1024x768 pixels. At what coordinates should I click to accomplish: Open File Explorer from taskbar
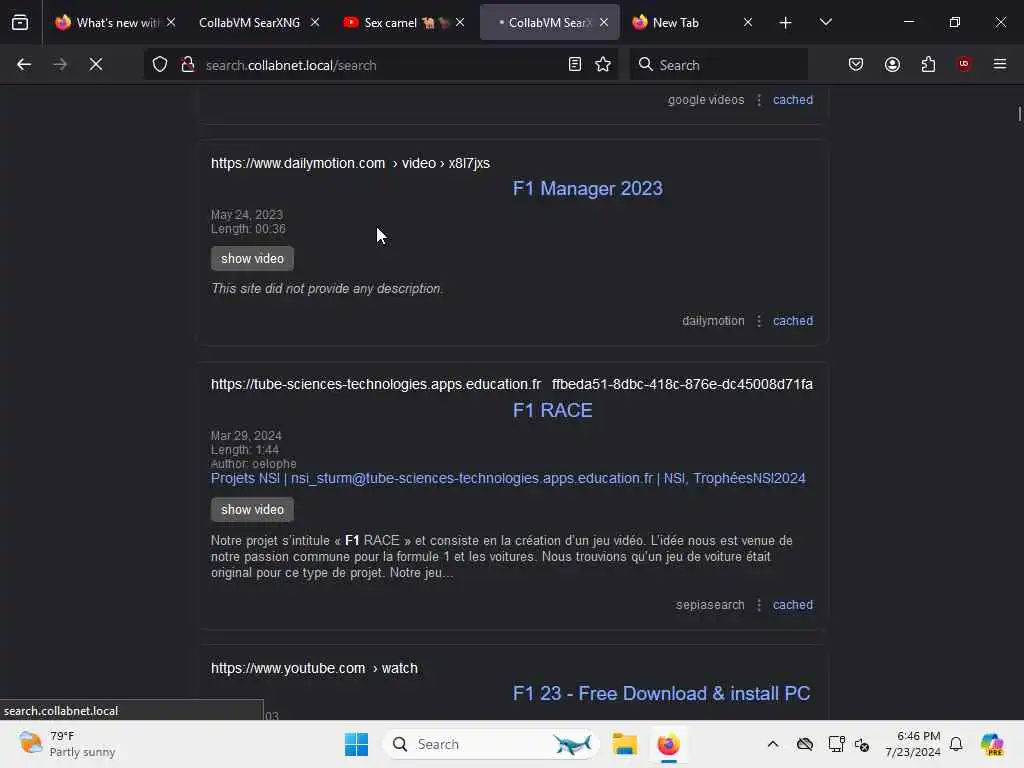(624, 744)
